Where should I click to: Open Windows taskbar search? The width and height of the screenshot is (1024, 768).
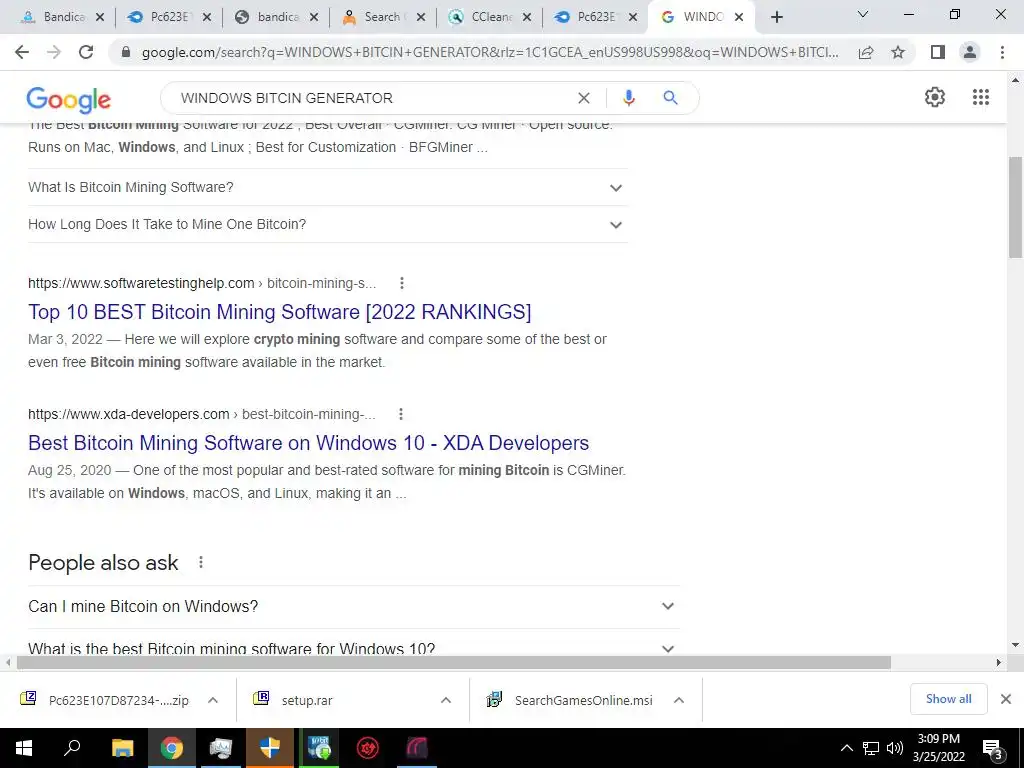72,748
